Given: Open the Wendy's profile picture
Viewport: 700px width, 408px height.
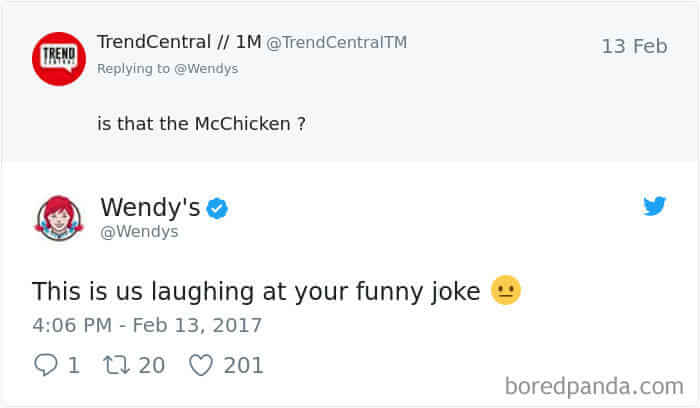Looking at the screenshot, I should pos(59,219).
